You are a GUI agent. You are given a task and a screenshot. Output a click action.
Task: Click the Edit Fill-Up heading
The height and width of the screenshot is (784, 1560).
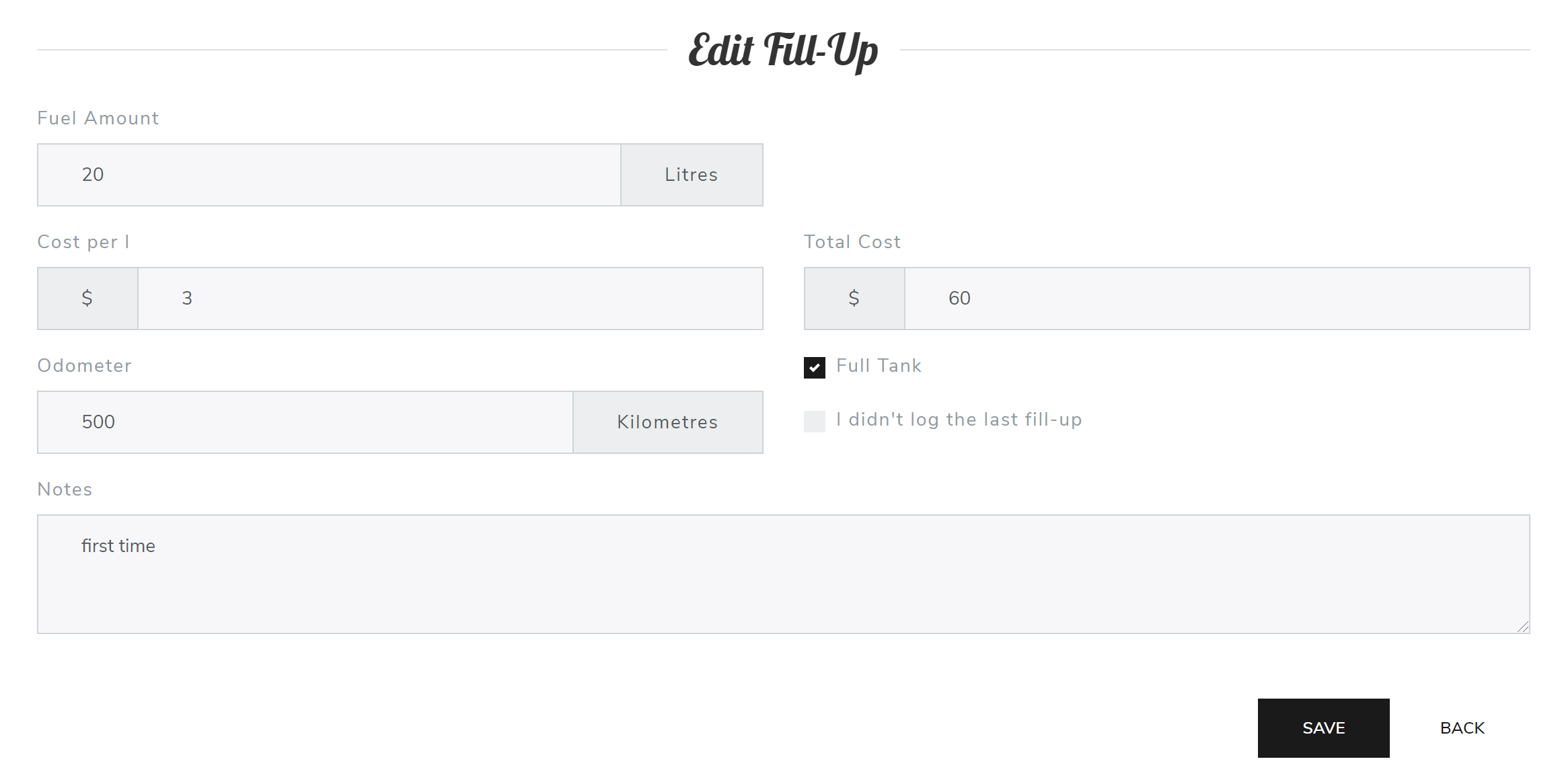click(783, 50)
